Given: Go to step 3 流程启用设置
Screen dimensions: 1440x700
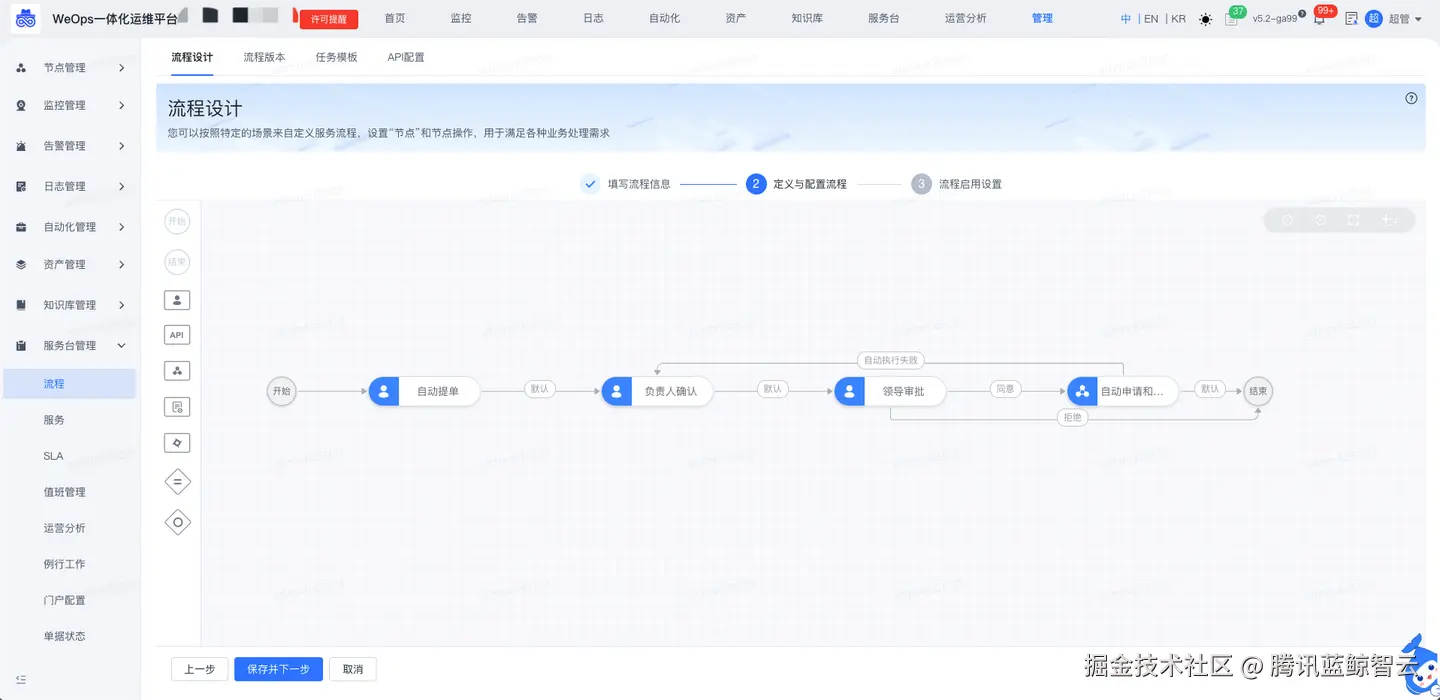Looking at the screenshot, I should pos(957,184).
